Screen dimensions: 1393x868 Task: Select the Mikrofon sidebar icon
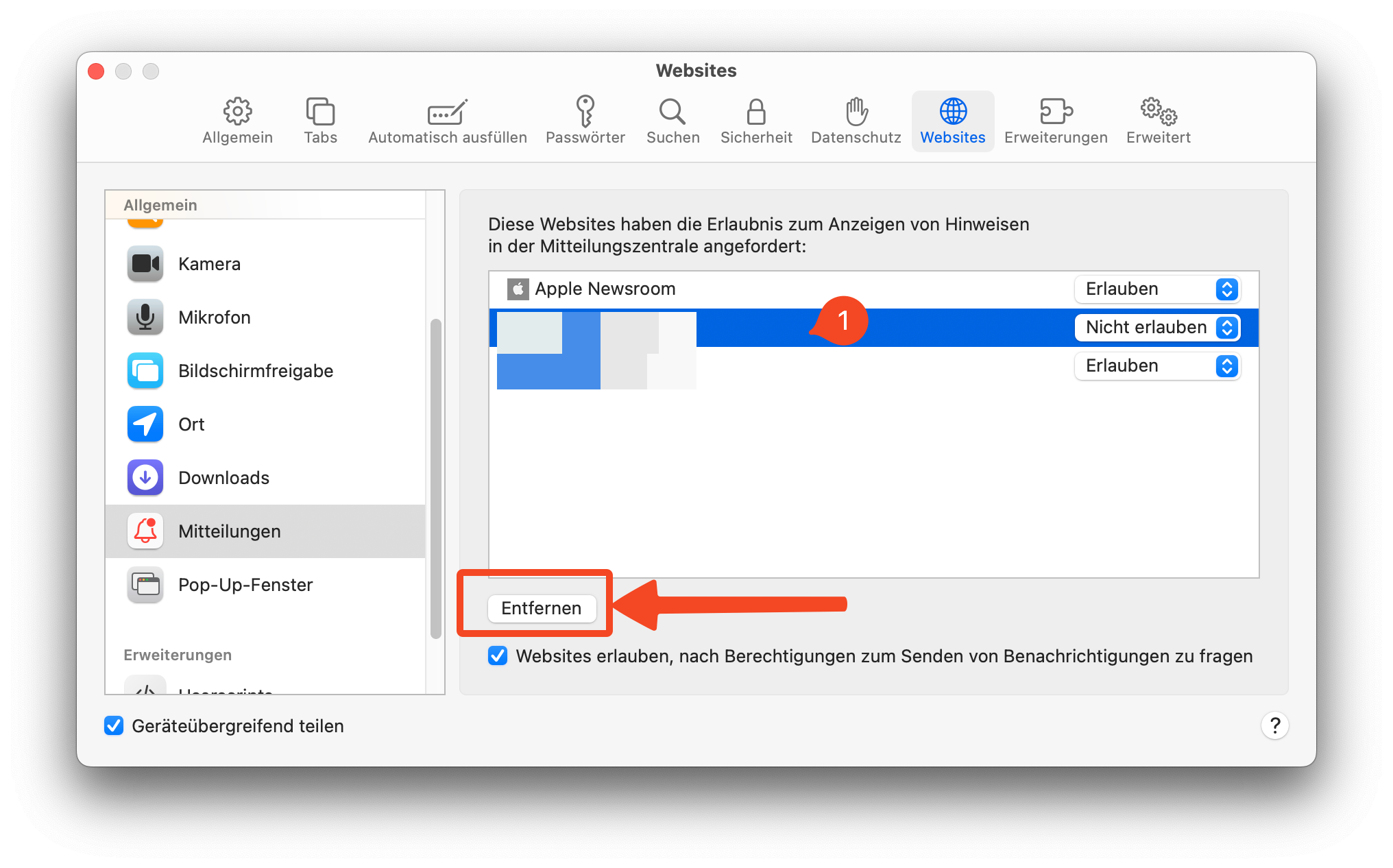click(145, 317)
